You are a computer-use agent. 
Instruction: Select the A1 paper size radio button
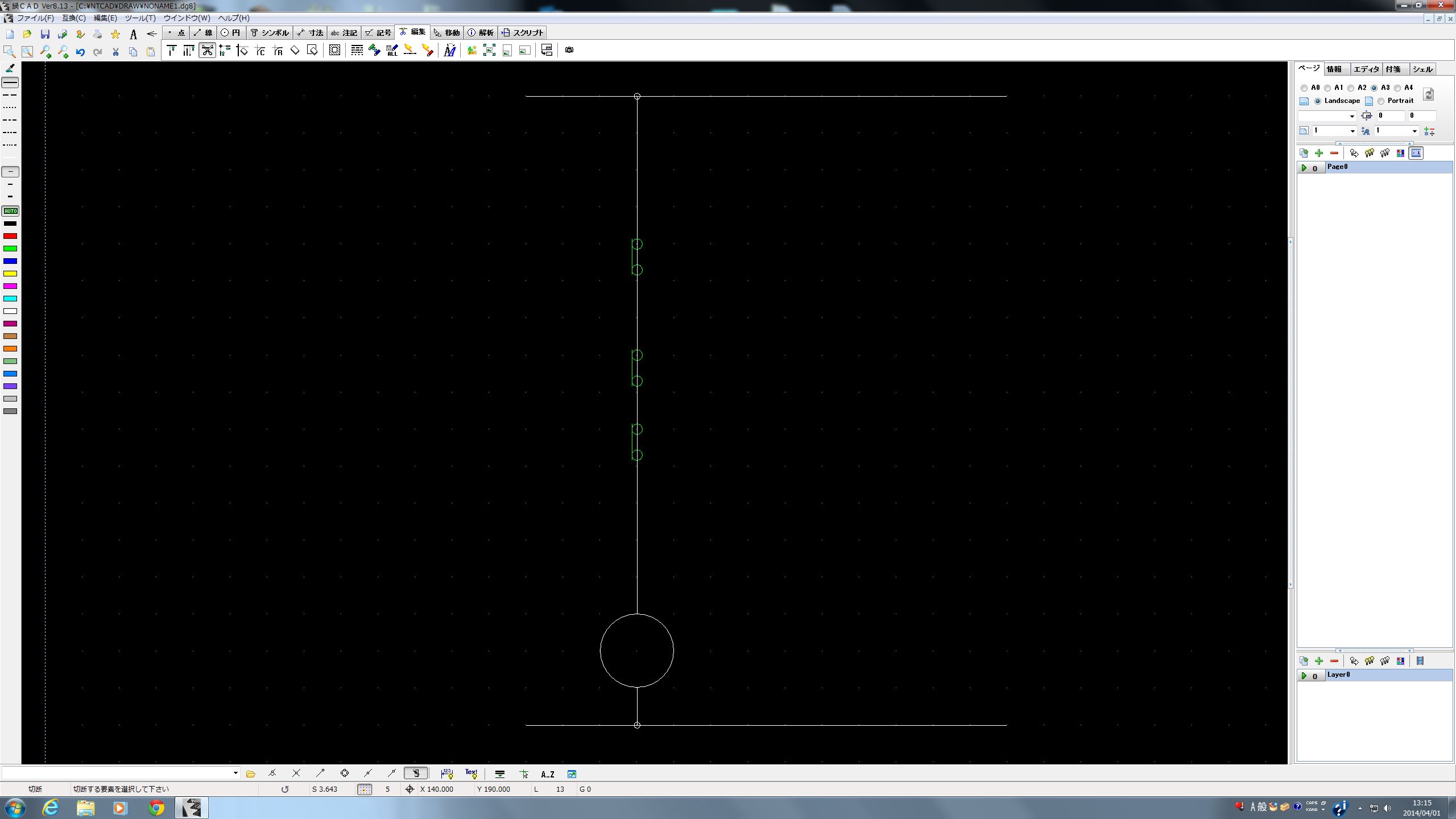click(1327, 88)
